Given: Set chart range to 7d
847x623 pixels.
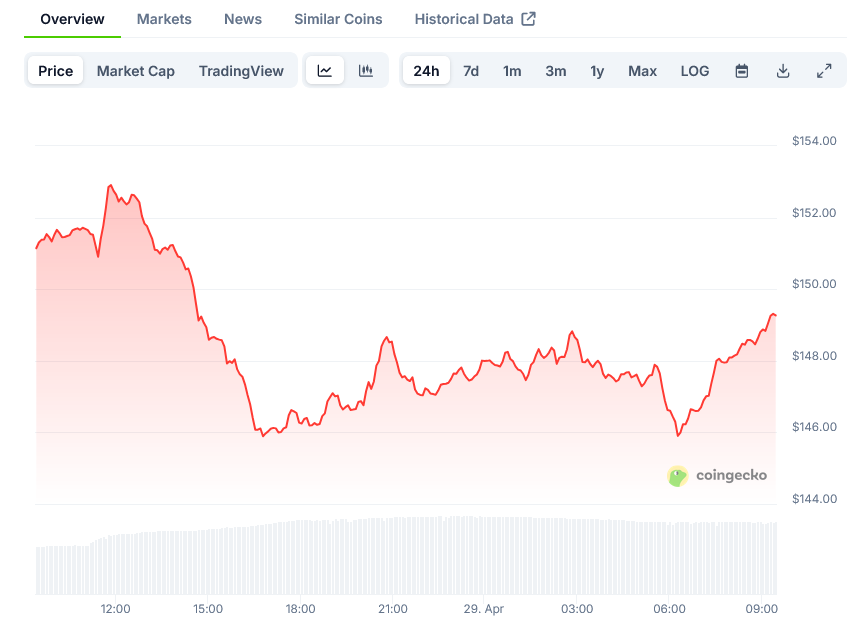Looking at the screenshot, I should [x=471, y=71].
